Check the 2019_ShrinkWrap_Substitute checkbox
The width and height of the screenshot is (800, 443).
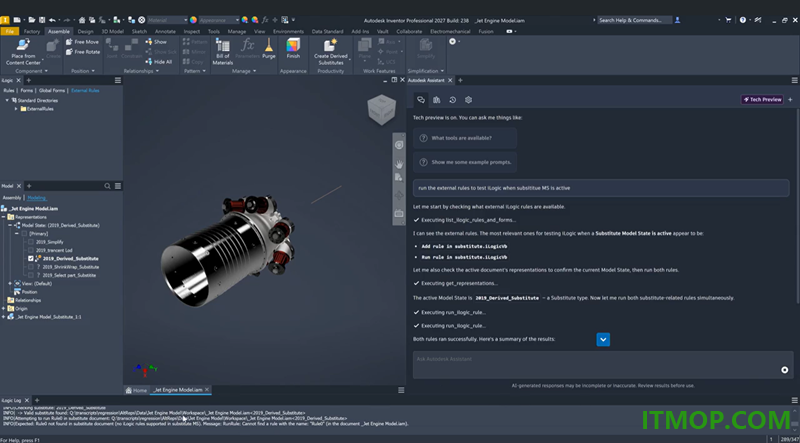click(31, 267)
